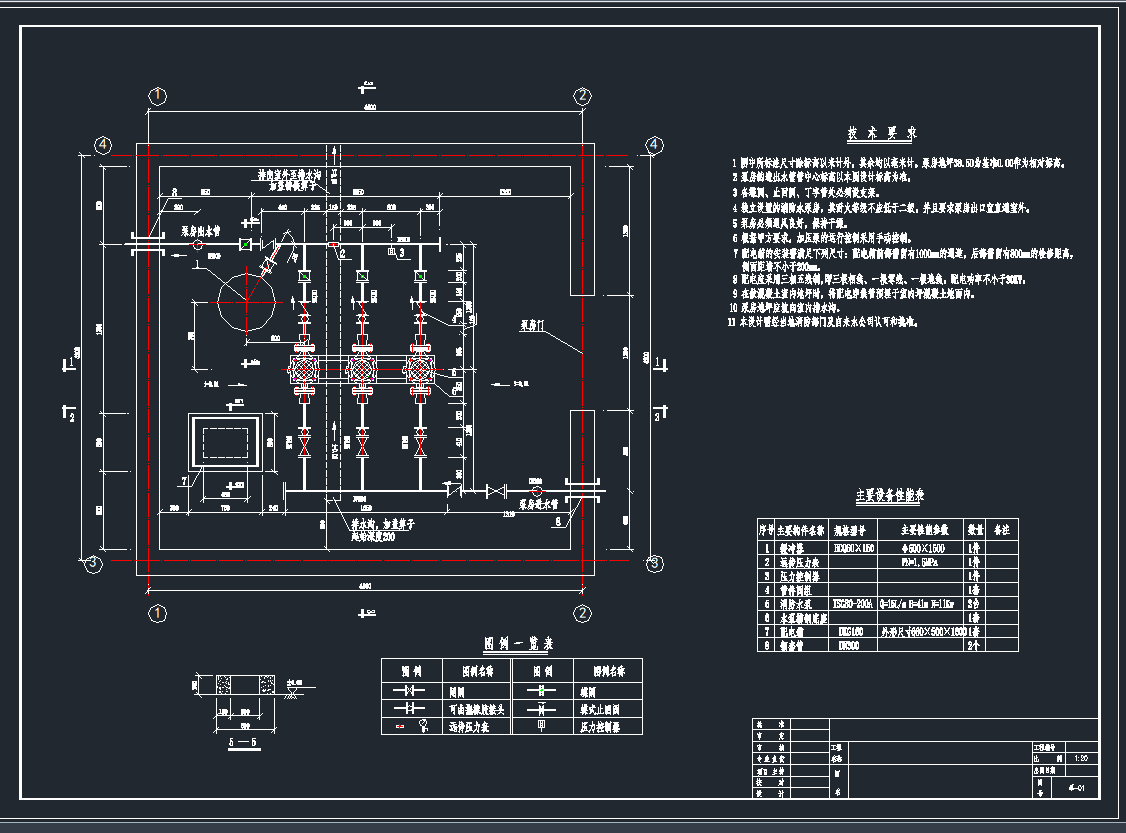Image resolution: width=1126 pixels, height=833 pixels.
Task: Click the 1:20 scale value in title block
Action: pos(1081,758)
